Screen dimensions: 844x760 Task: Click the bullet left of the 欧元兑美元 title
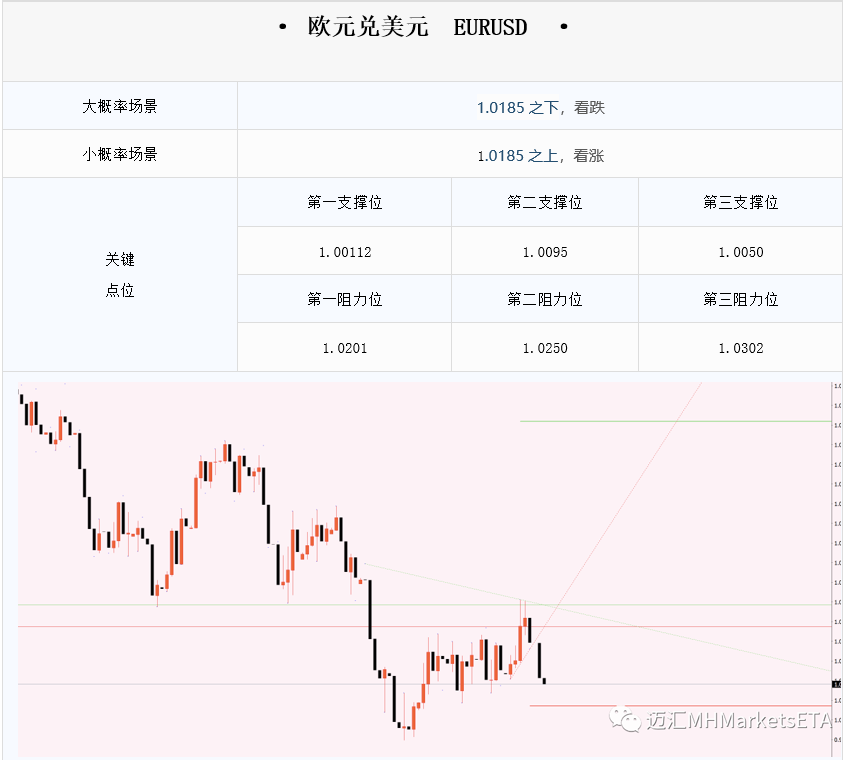coord(283,26)
